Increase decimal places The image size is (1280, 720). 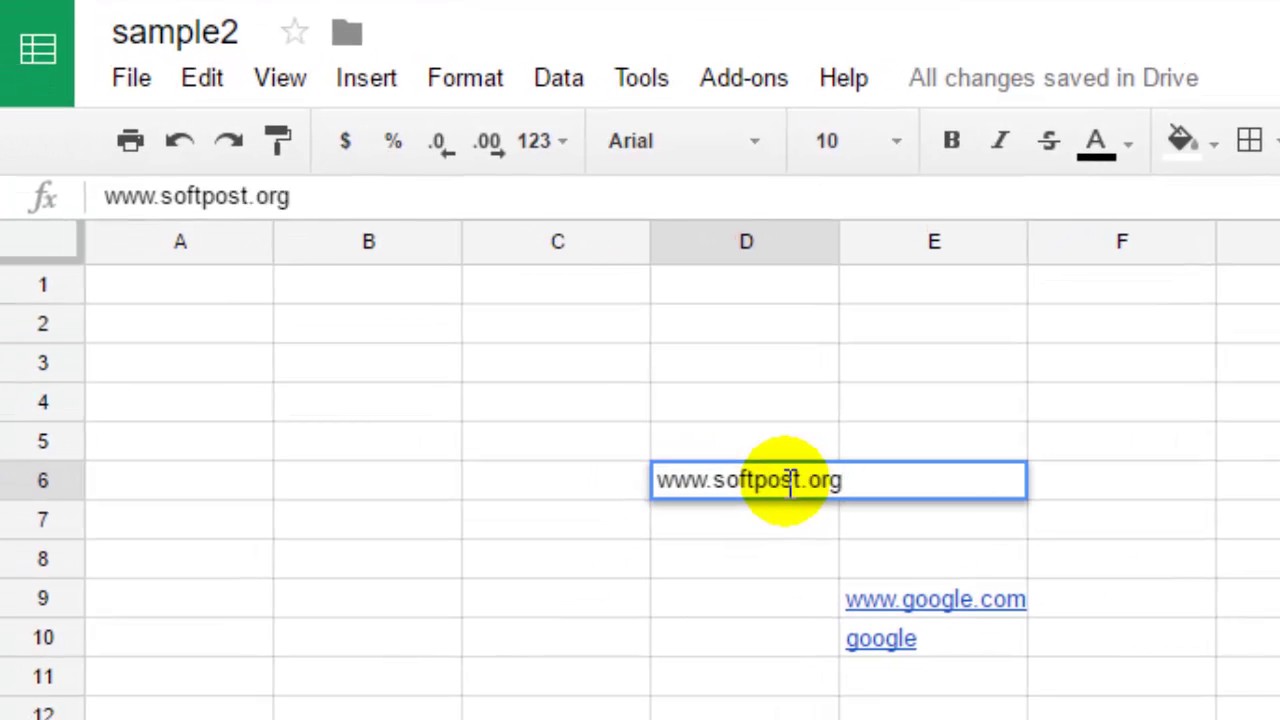[x=488, y=142]
